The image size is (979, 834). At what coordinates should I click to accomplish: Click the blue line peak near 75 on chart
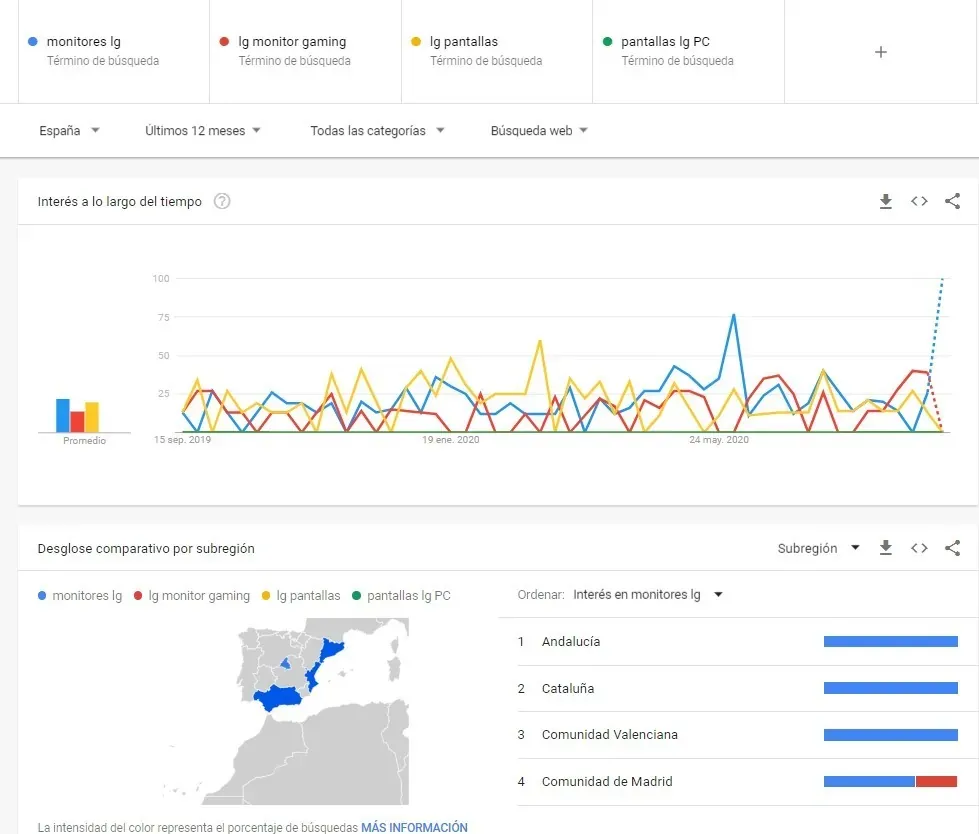click(734, 315)
